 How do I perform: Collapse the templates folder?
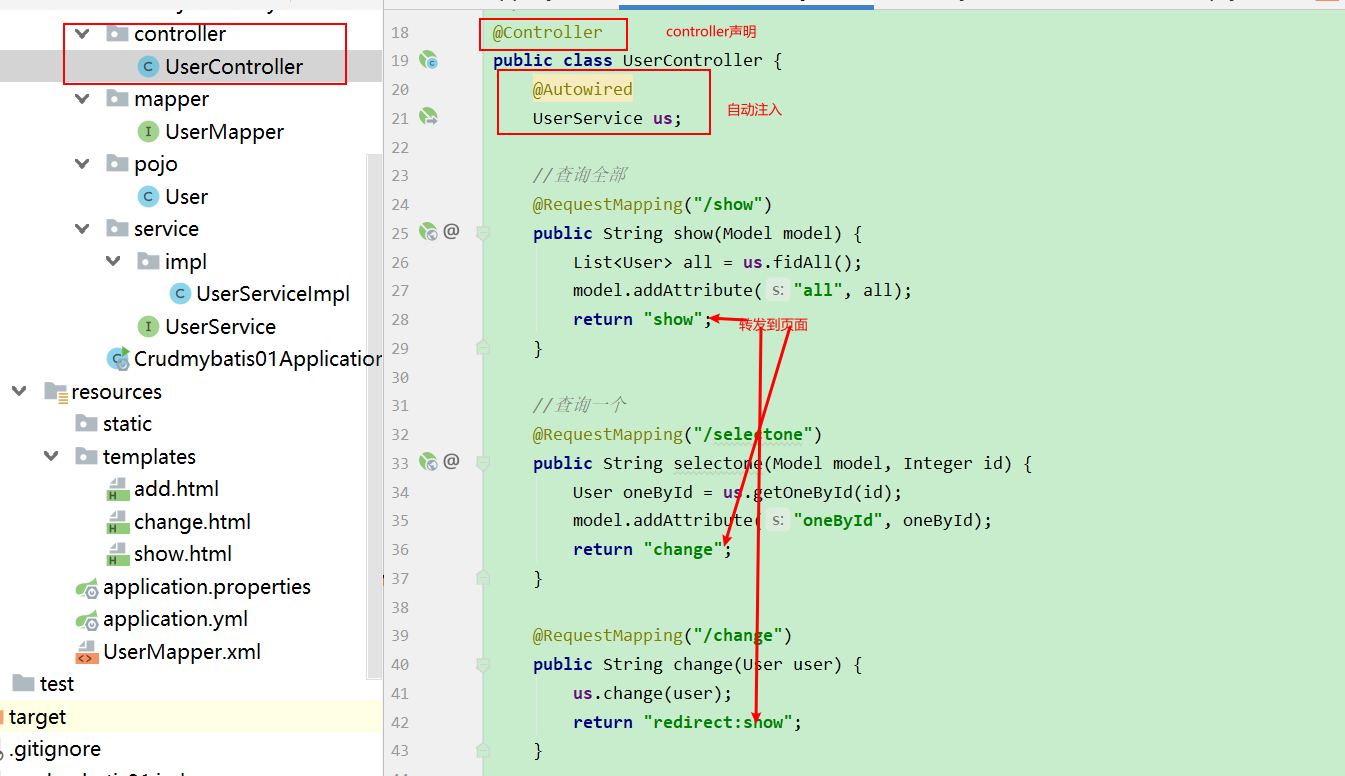click(52, 457)
